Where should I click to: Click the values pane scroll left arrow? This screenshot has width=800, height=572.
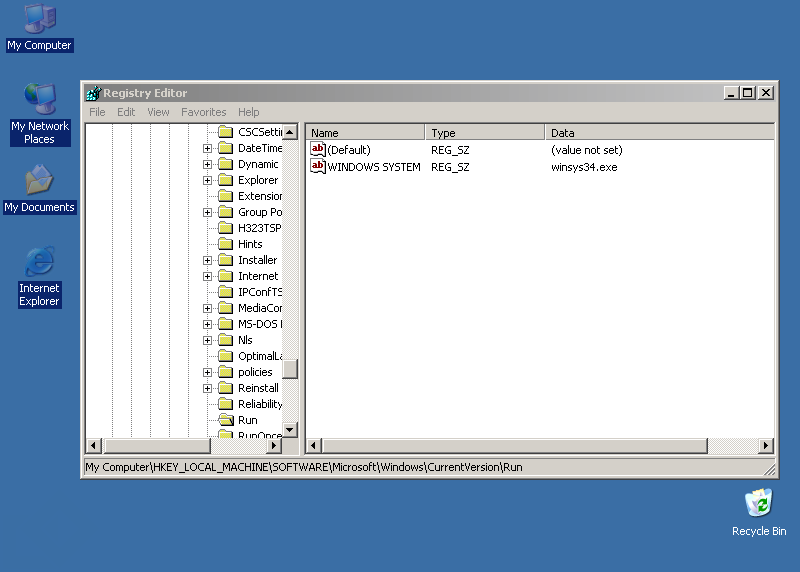(313, 445)
